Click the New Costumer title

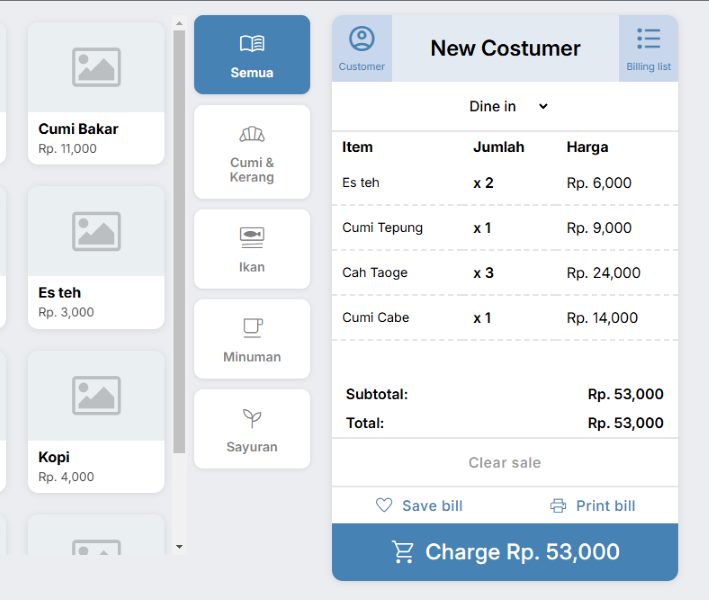505,48
